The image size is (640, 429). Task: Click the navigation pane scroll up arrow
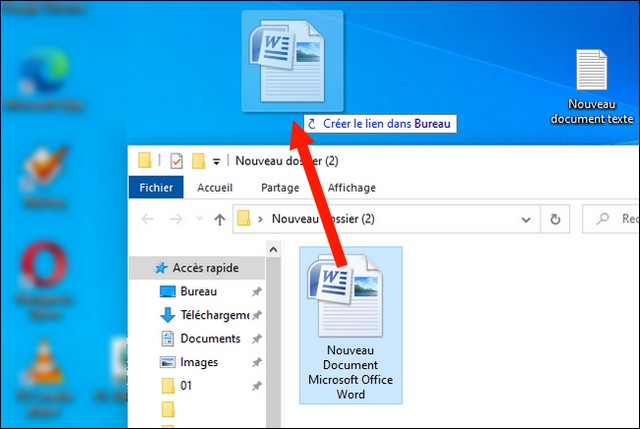coord(273,249)
